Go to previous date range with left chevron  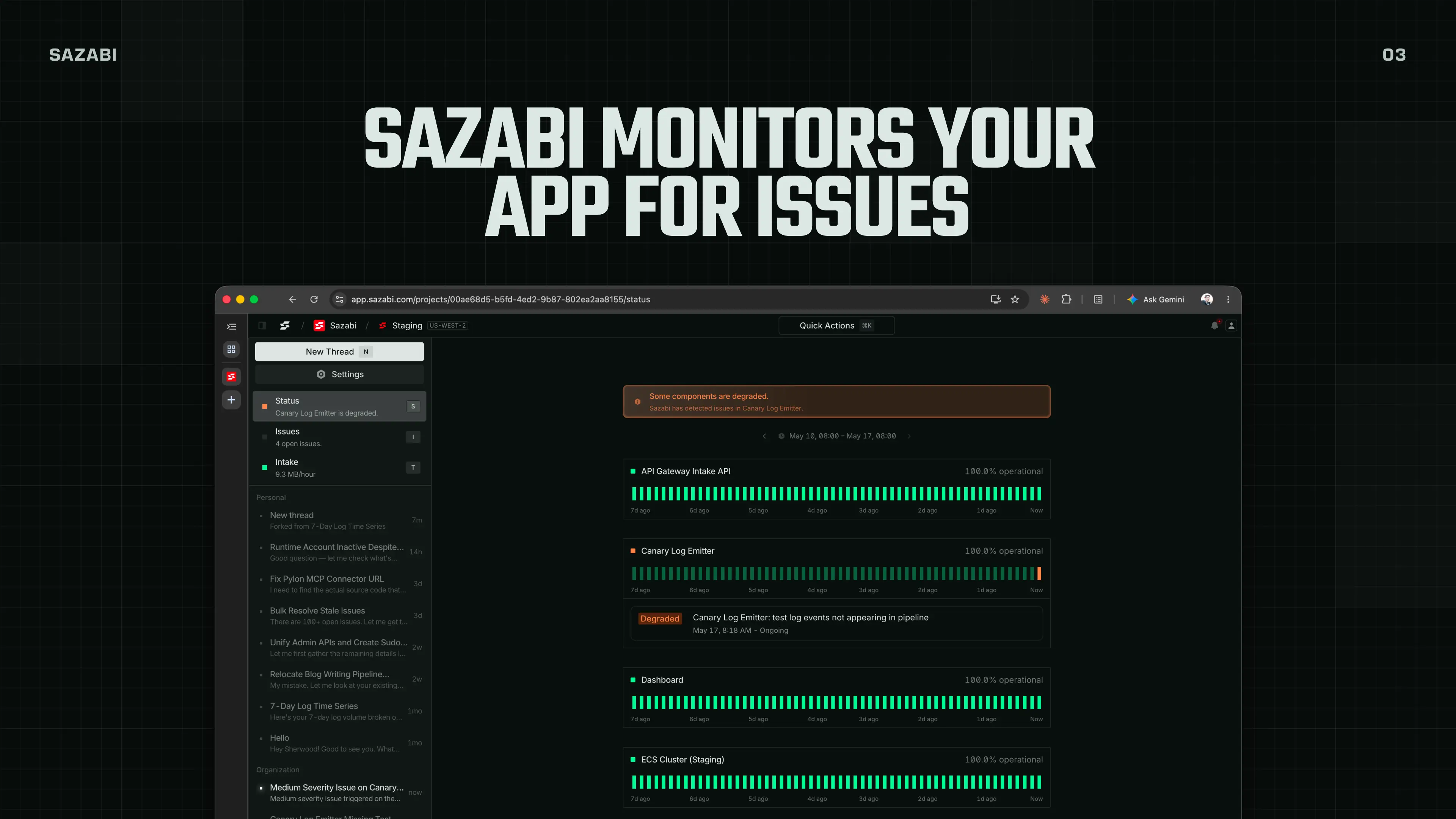pos(764,436)
